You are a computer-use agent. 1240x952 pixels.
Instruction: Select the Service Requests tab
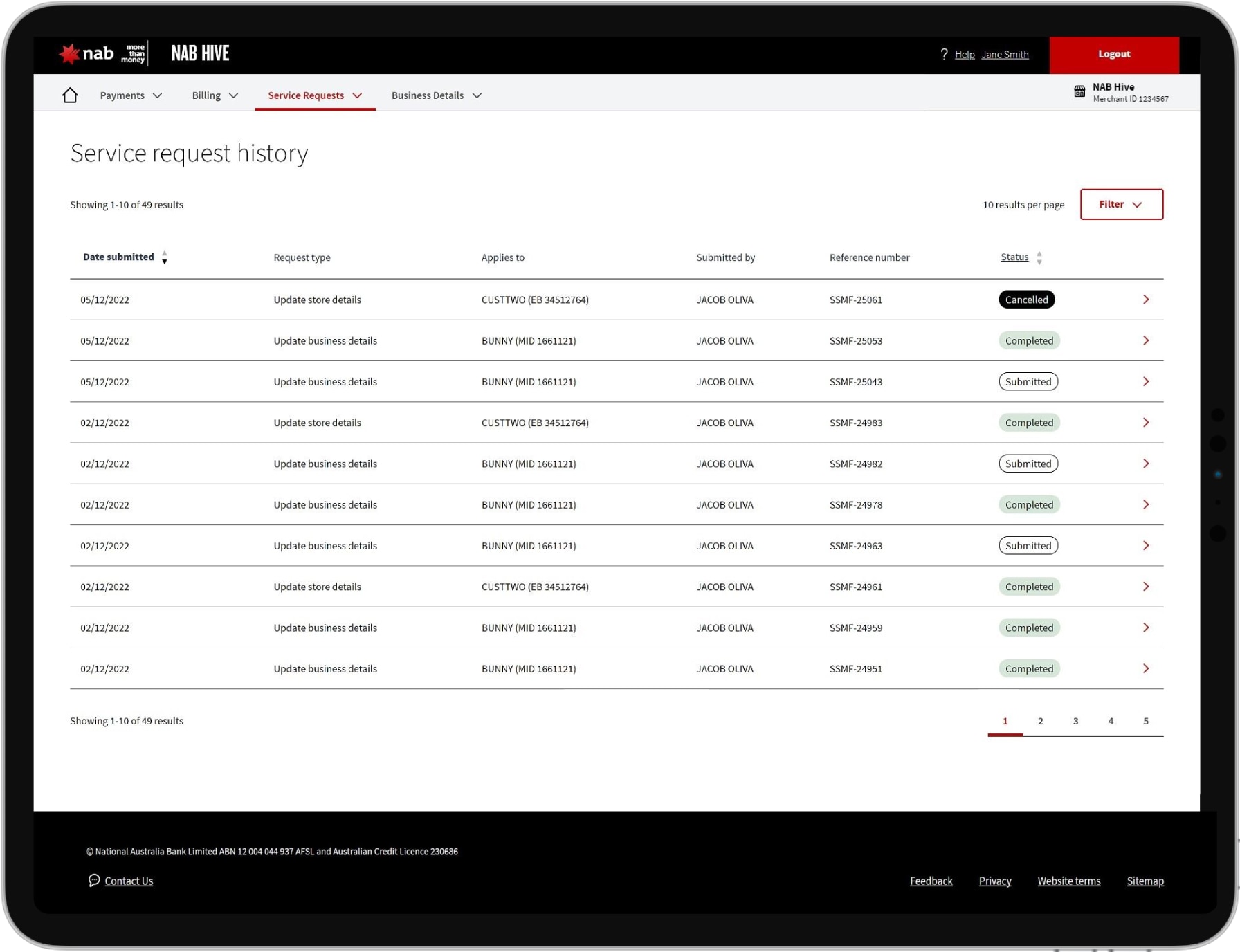tap(315, 95)
